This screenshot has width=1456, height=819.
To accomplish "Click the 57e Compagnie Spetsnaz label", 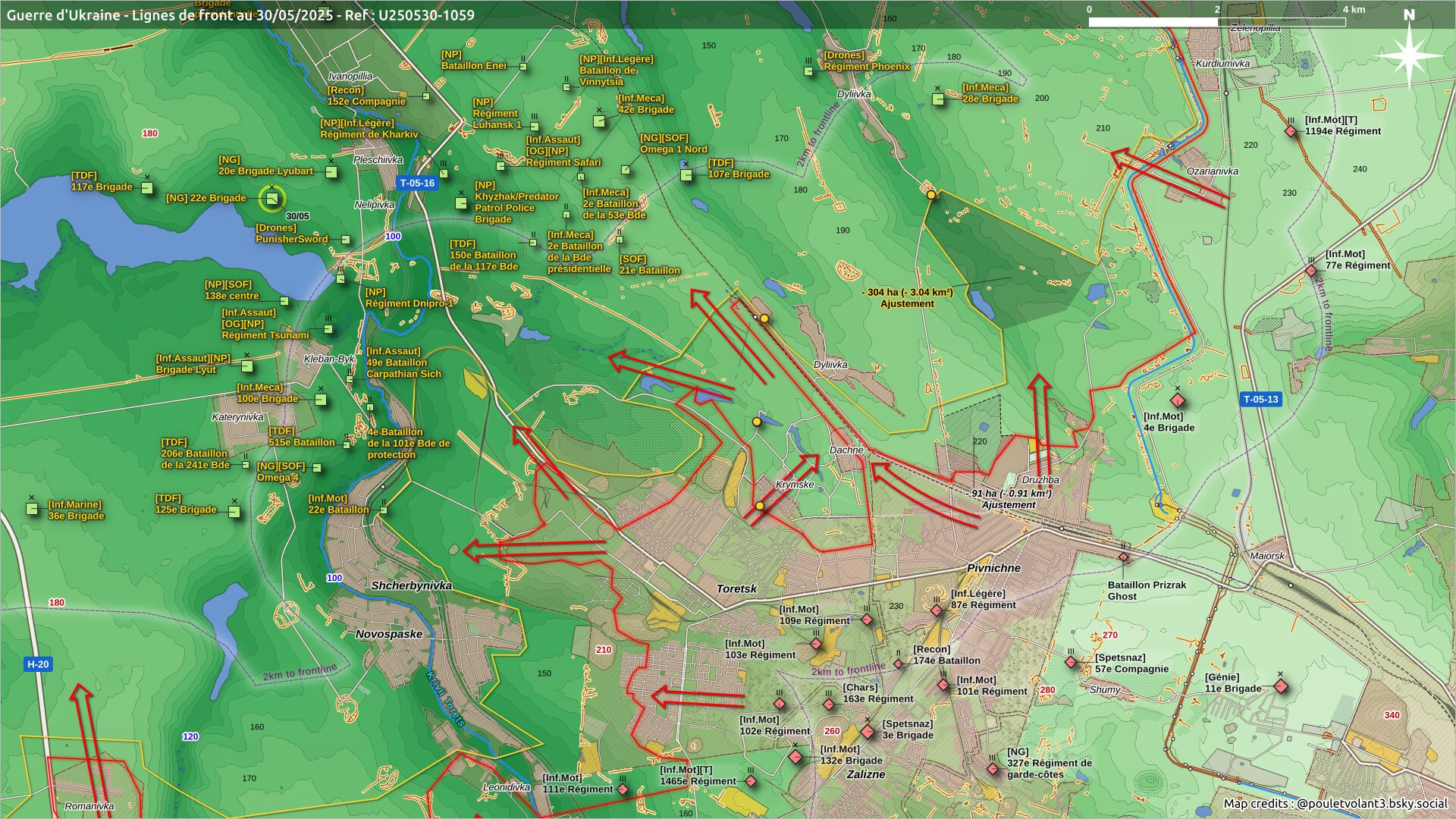I will (1131, 664).
